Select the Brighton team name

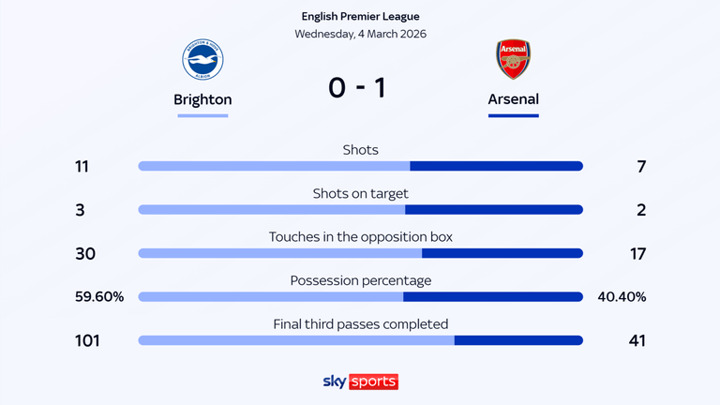202,100
